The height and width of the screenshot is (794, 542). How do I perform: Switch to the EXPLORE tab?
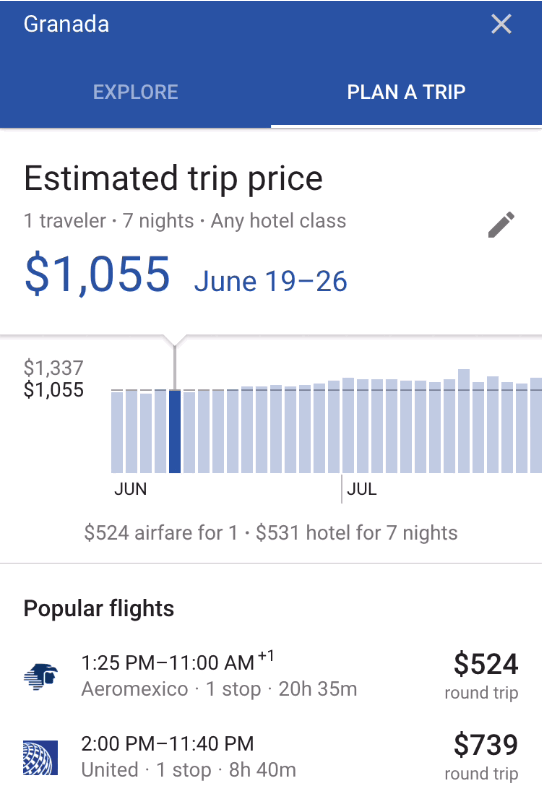[135, 92]
